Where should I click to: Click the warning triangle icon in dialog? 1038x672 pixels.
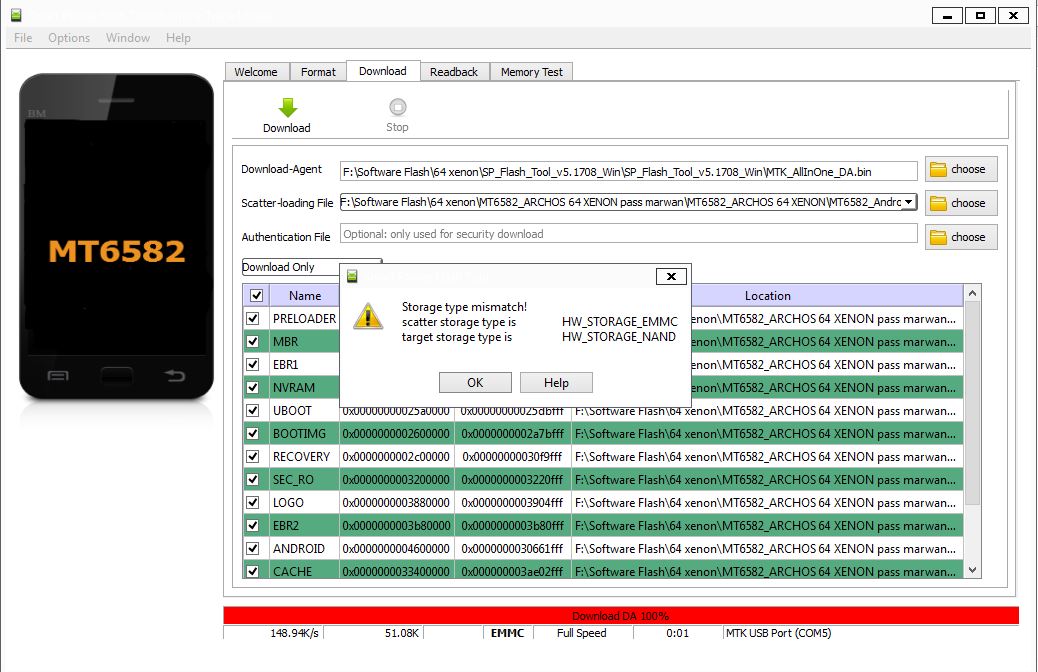[367, 316]
